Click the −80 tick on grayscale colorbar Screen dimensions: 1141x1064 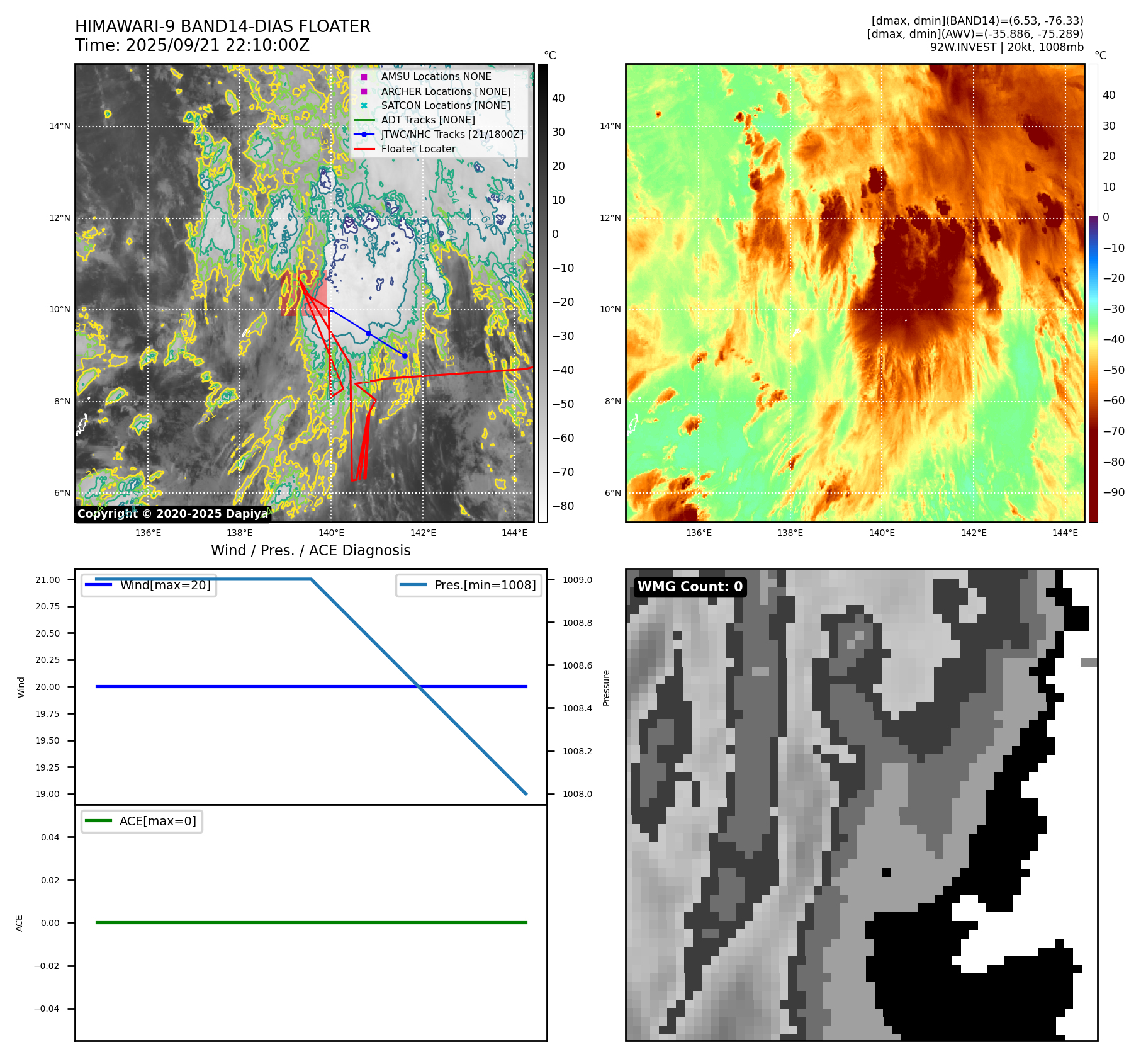tap(563, 506)
